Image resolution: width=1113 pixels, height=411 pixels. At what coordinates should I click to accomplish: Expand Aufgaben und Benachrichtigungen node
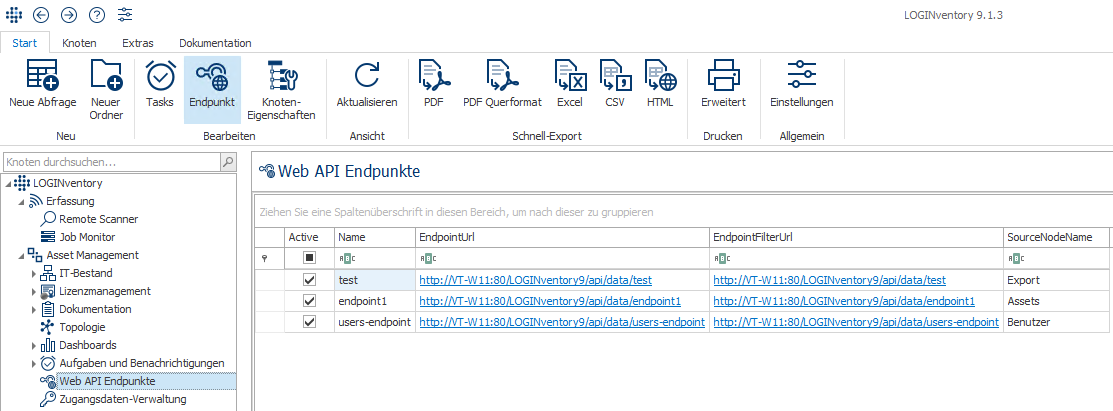(33, 363)
